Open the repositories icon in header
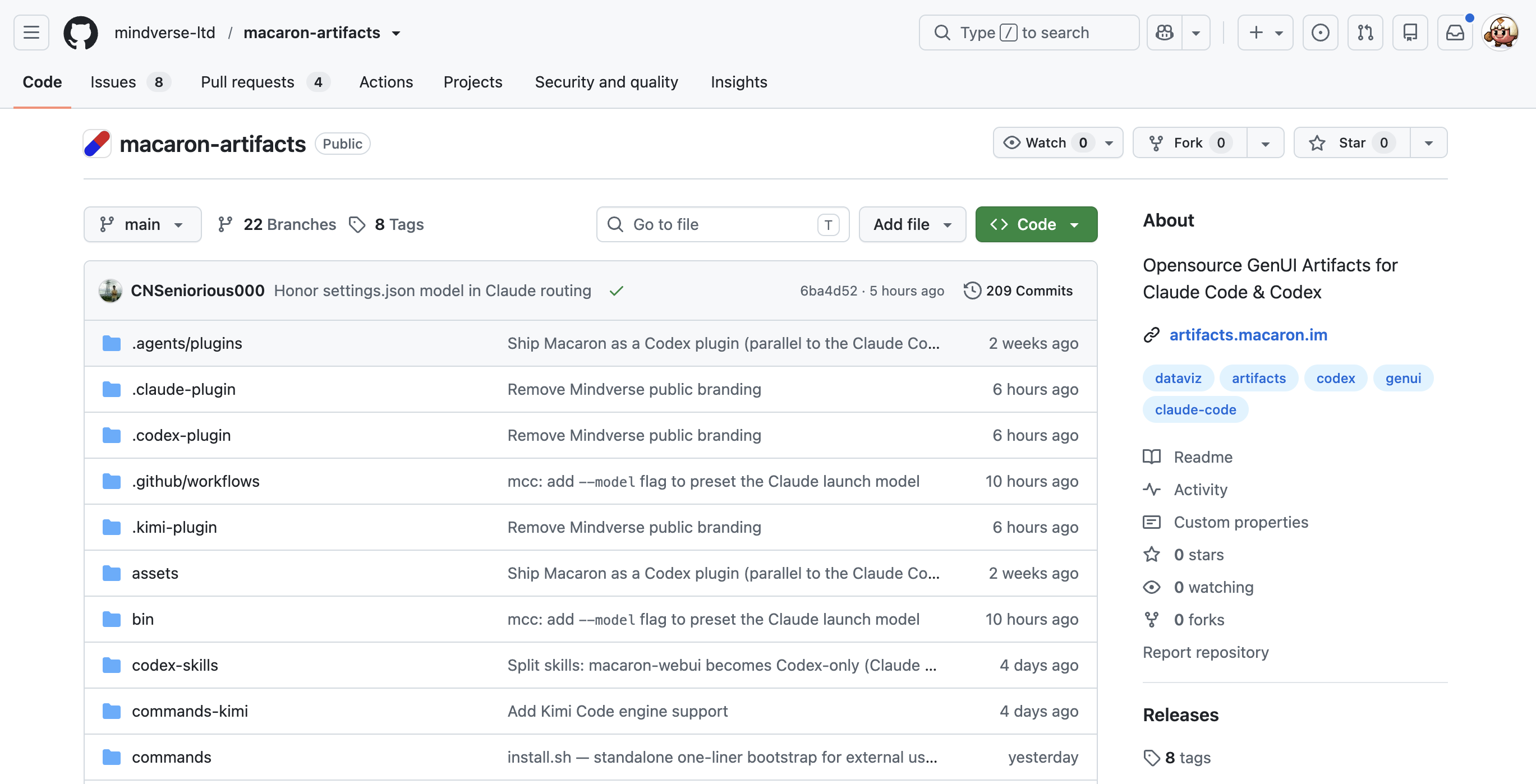 coord(1410,32)
